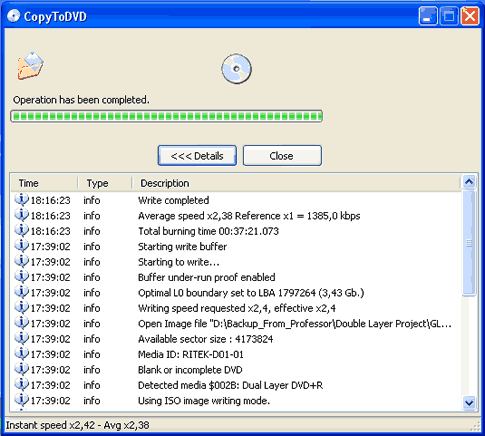Select 'Writing speed requested x2,4' entry

[x=237, y=308]
